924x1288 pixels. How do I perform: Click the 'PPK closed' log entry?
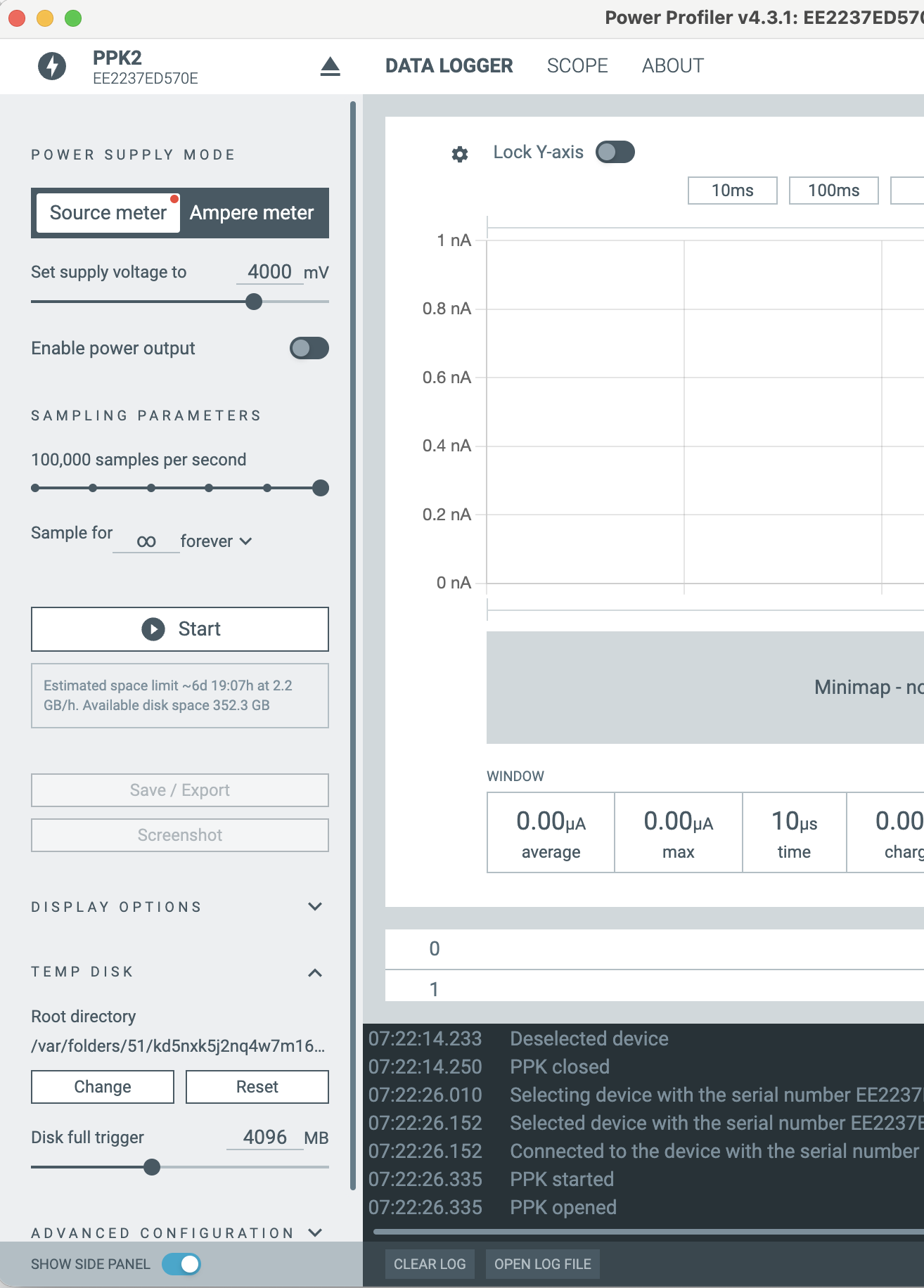tap(560, 1067)
